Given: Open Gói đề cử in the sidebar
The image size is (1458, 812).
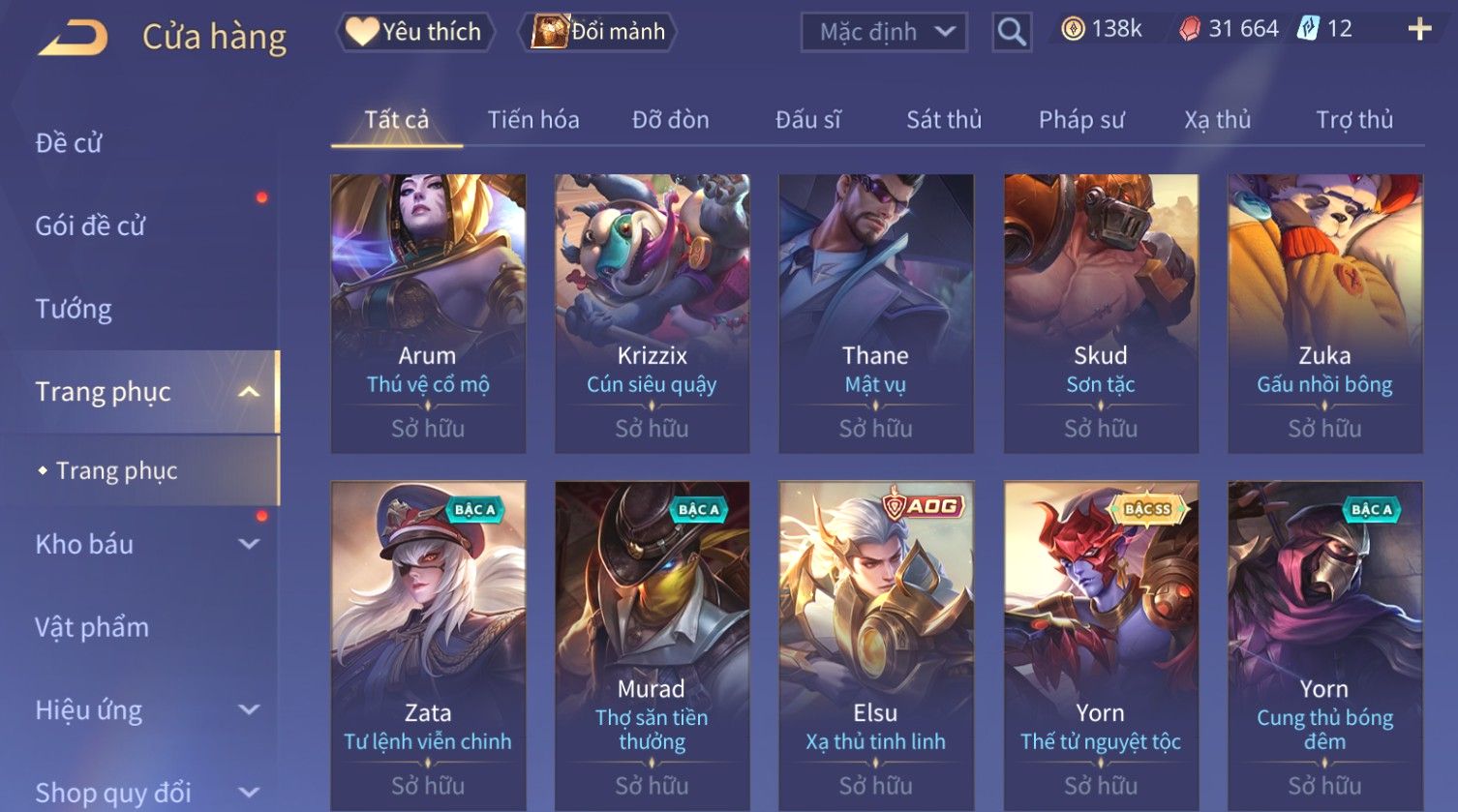Looking at the screenshot, I should pyautogui.click(x=90, y=226).
